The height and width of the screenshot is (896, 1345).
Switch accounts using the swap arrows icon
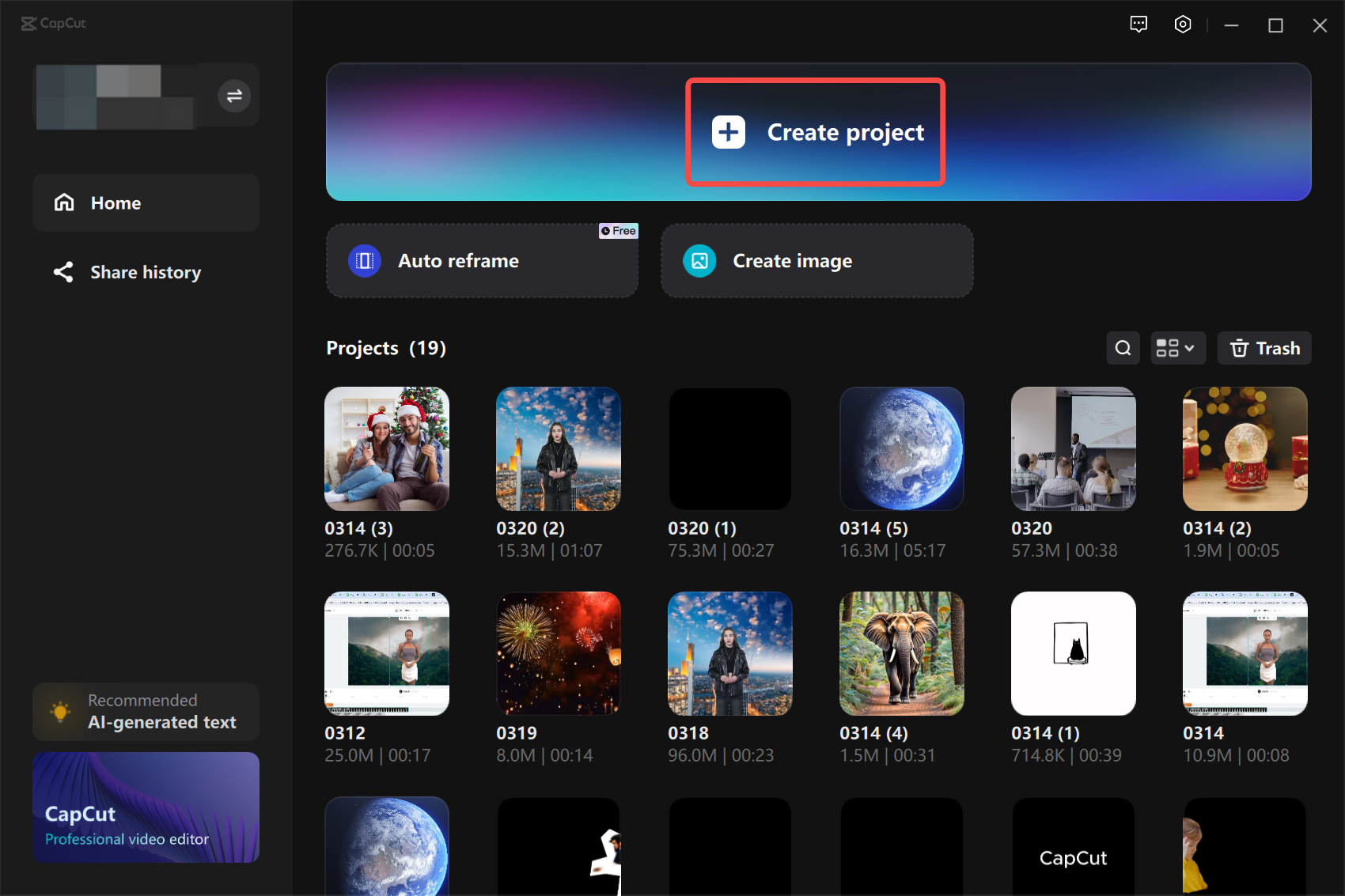point(233,95)
